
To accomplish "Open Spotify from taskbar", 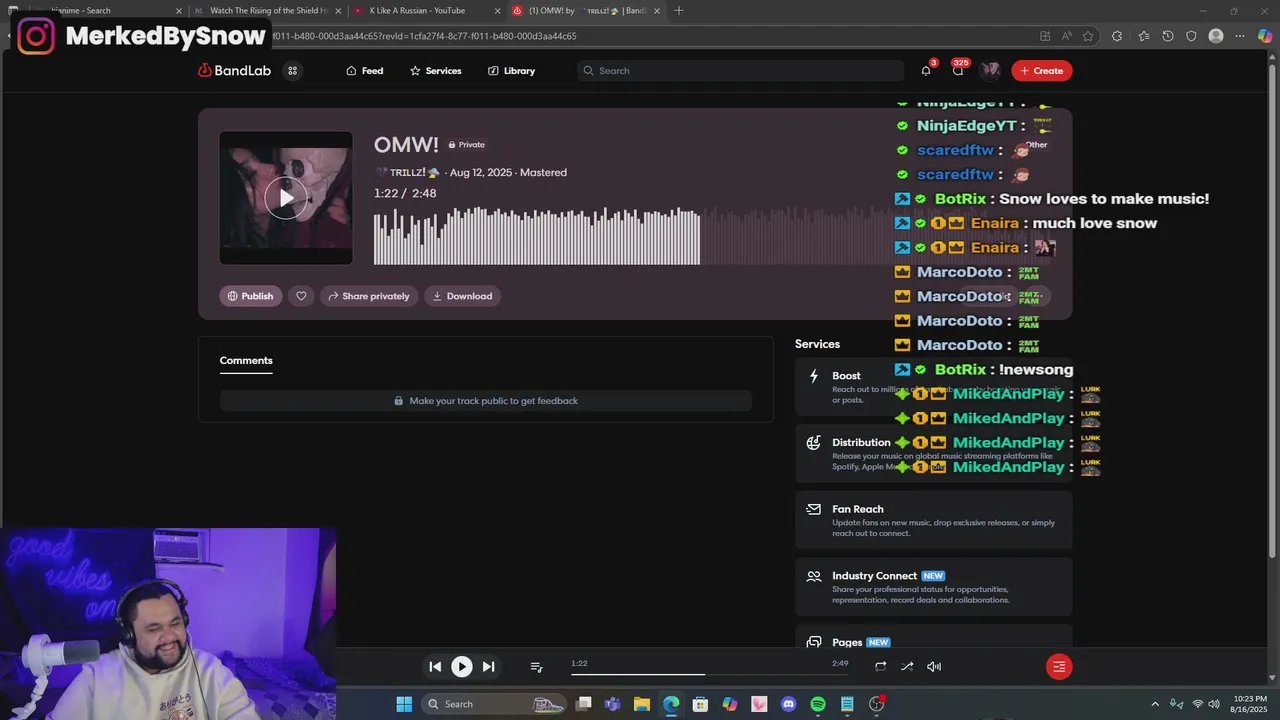I will tap(818, 704).
